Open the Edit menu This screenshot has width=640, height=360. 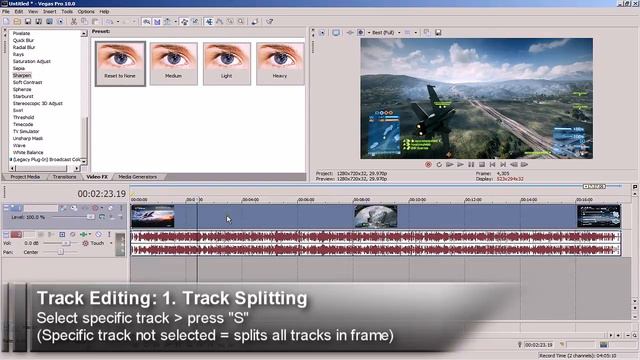(x=19, y=11)
